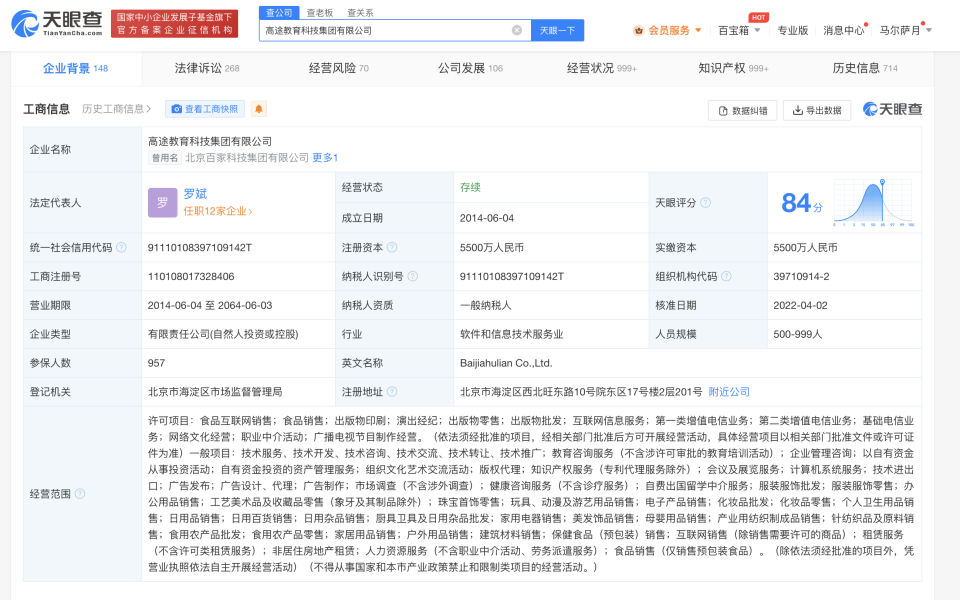Click into the company search input field

pos(386,30)
